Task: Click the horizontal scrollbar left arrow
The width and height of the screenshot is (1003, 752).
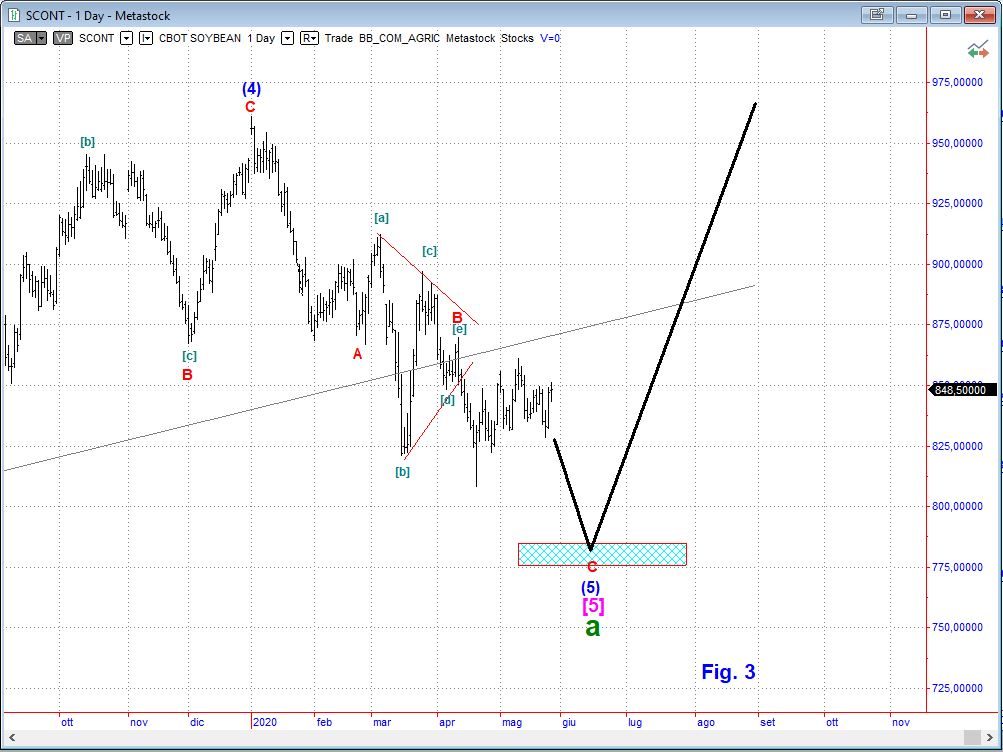Action: coord(10,737)
